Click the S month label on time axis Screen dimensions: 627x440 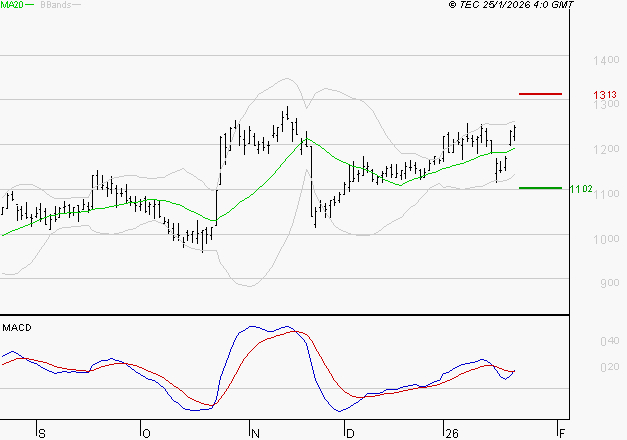pos(42,434)
